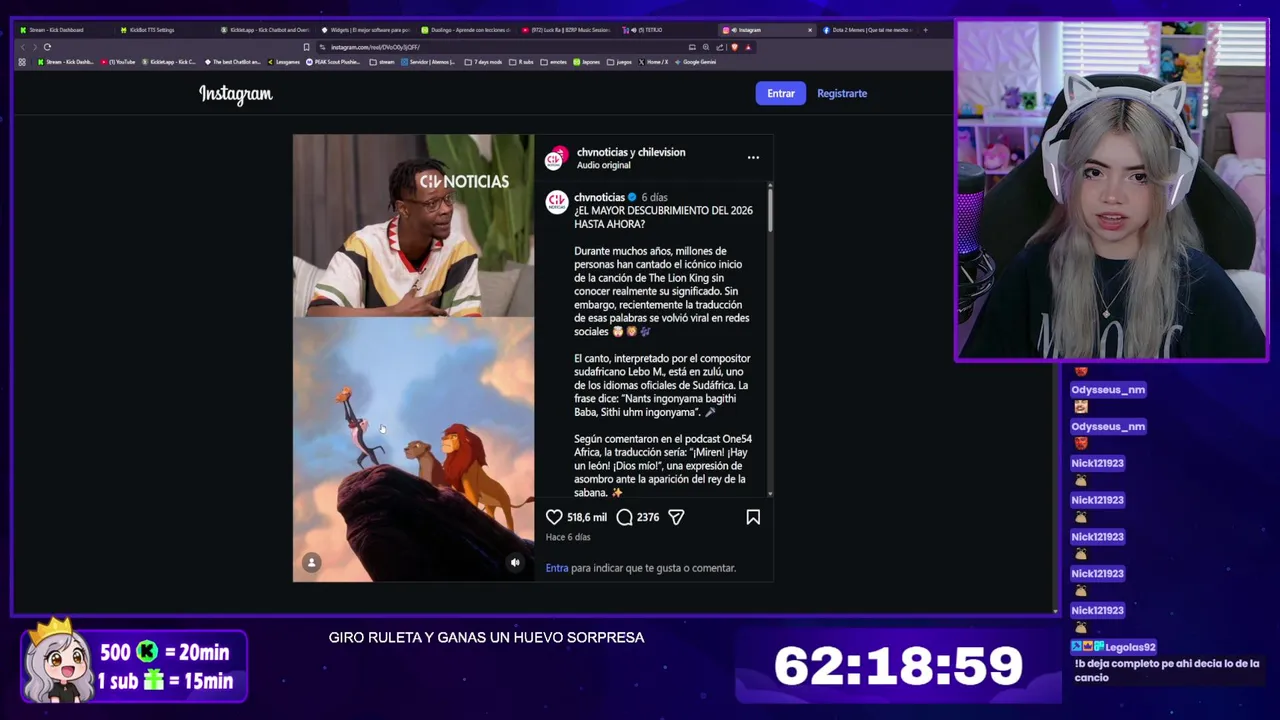Image resolution: width=1280 pixels, height=720 pixels.
Task: Click the Entrar button
Action: 781,94
